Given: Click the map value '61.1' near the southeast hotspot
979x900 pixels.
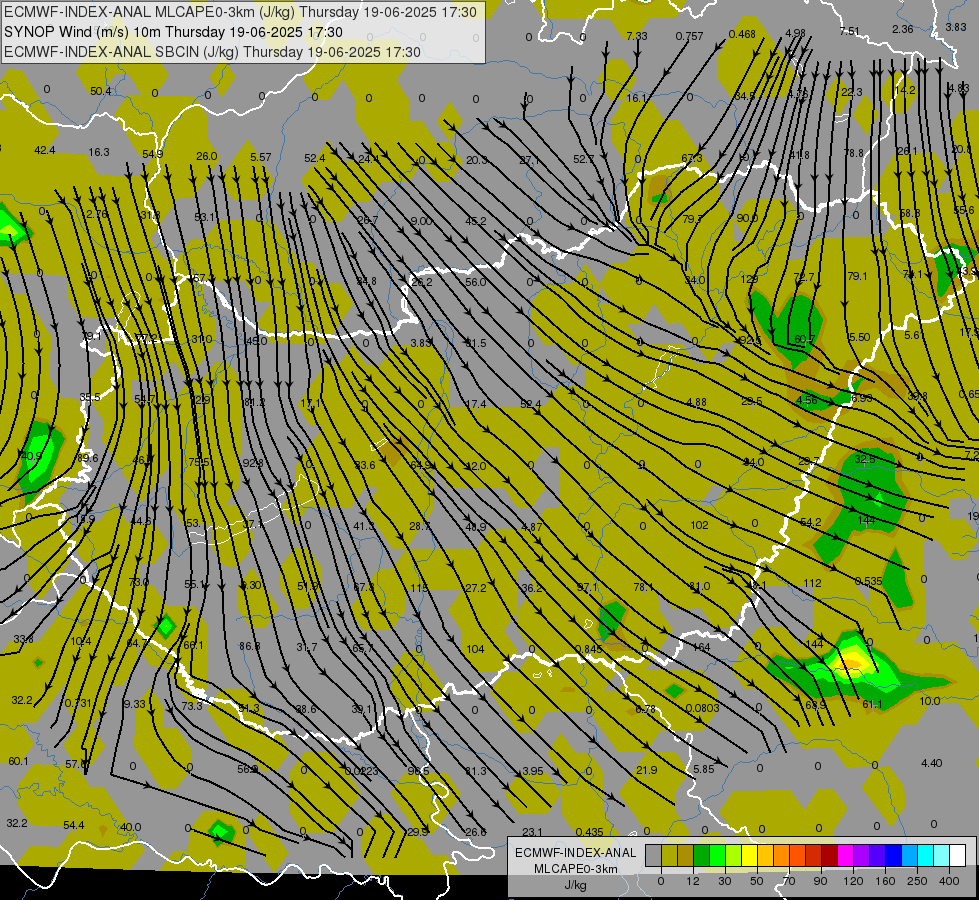Looking at the screenshot, I should (x=872, y=704).
